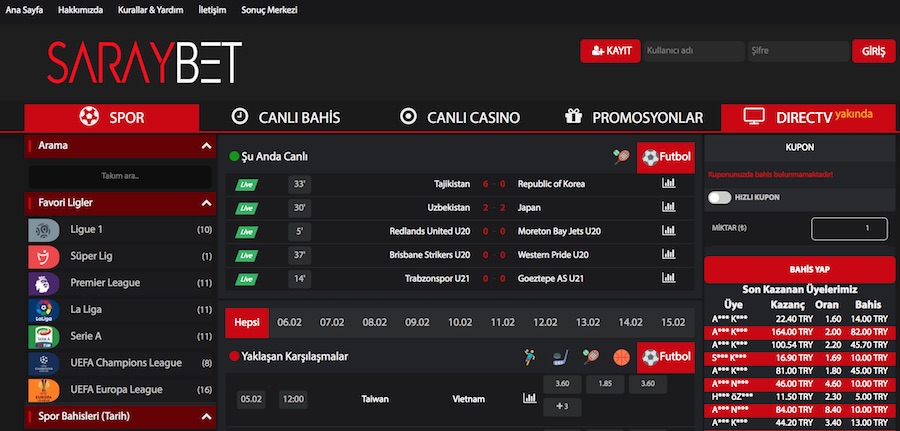The height and width of the screenshot is (431, 900).
Task: Open UEFA Europa League row
Action: coord(121,390)
